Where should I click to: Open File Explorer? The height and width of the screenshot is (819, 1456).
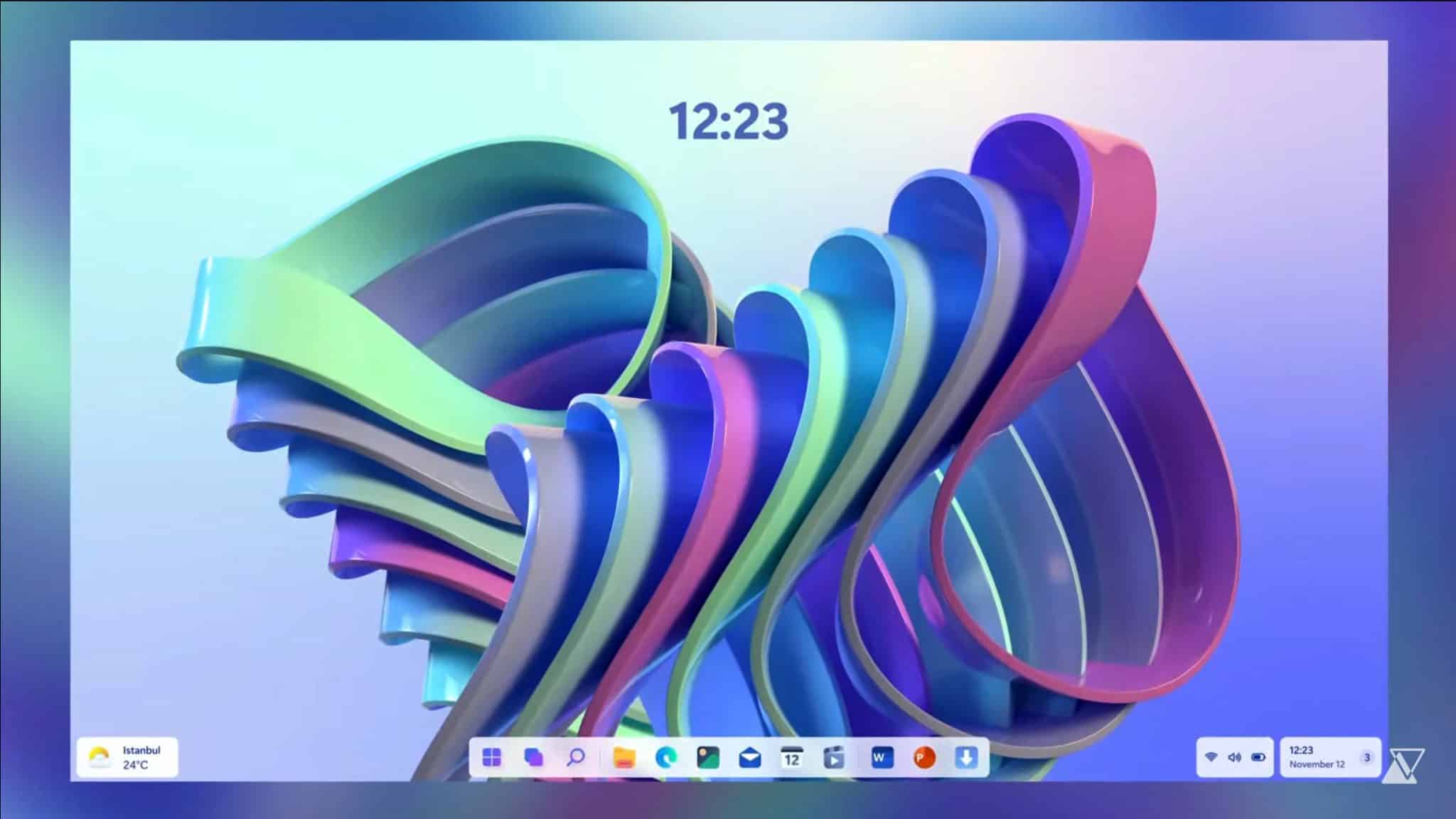[623, 757]
